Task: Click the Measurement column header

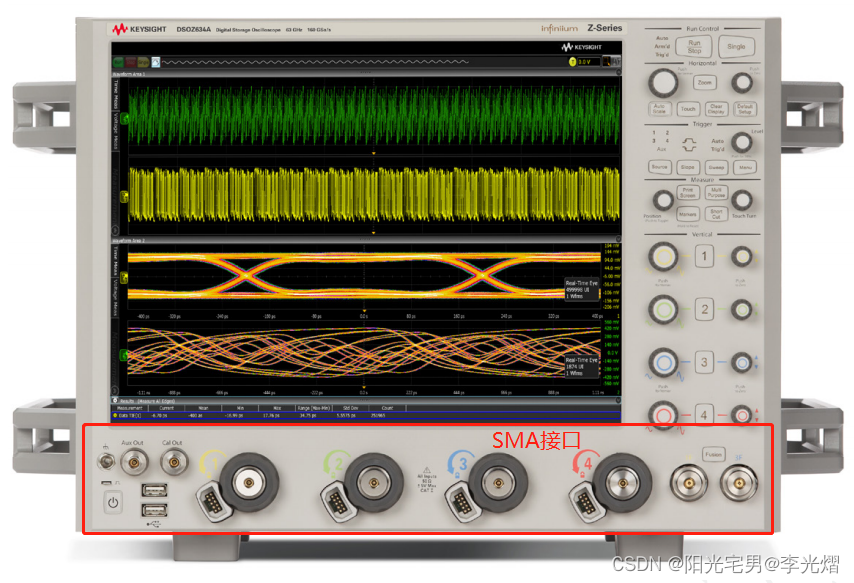Action: pyautogui.click(x=130, y=408)
